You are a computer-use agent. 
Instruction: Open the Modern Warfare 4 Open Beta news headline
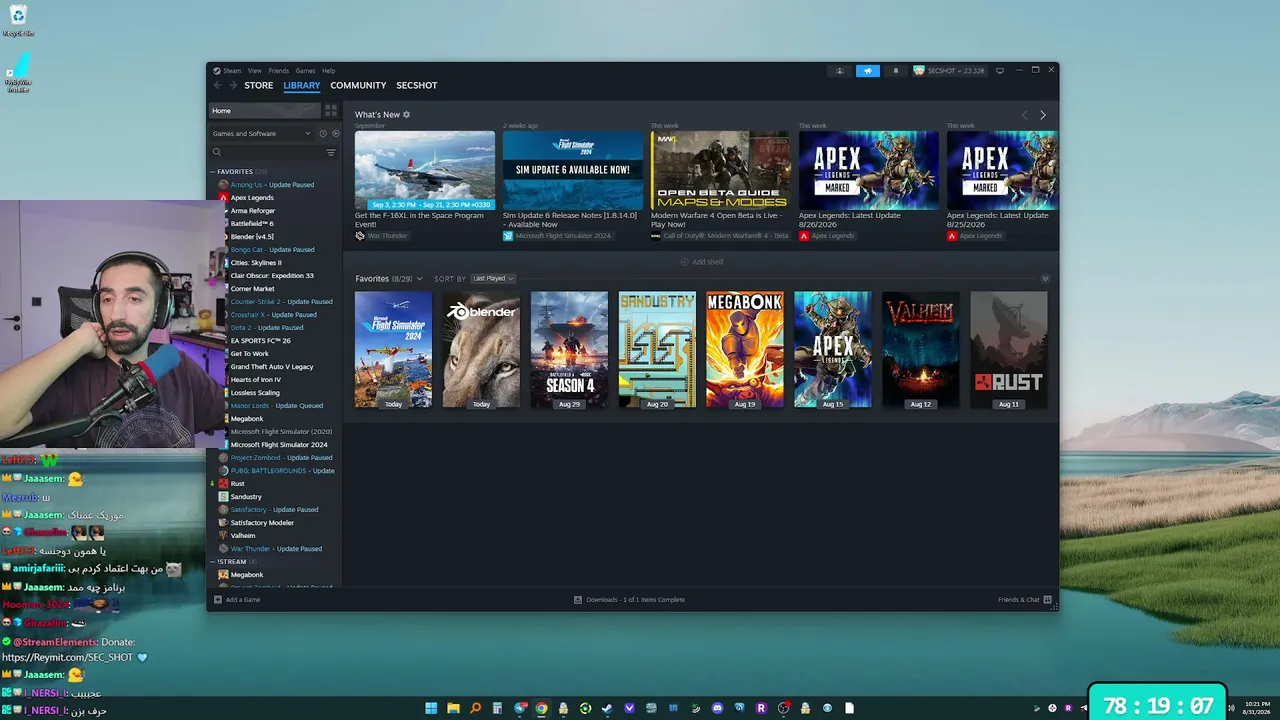[717, 220]
